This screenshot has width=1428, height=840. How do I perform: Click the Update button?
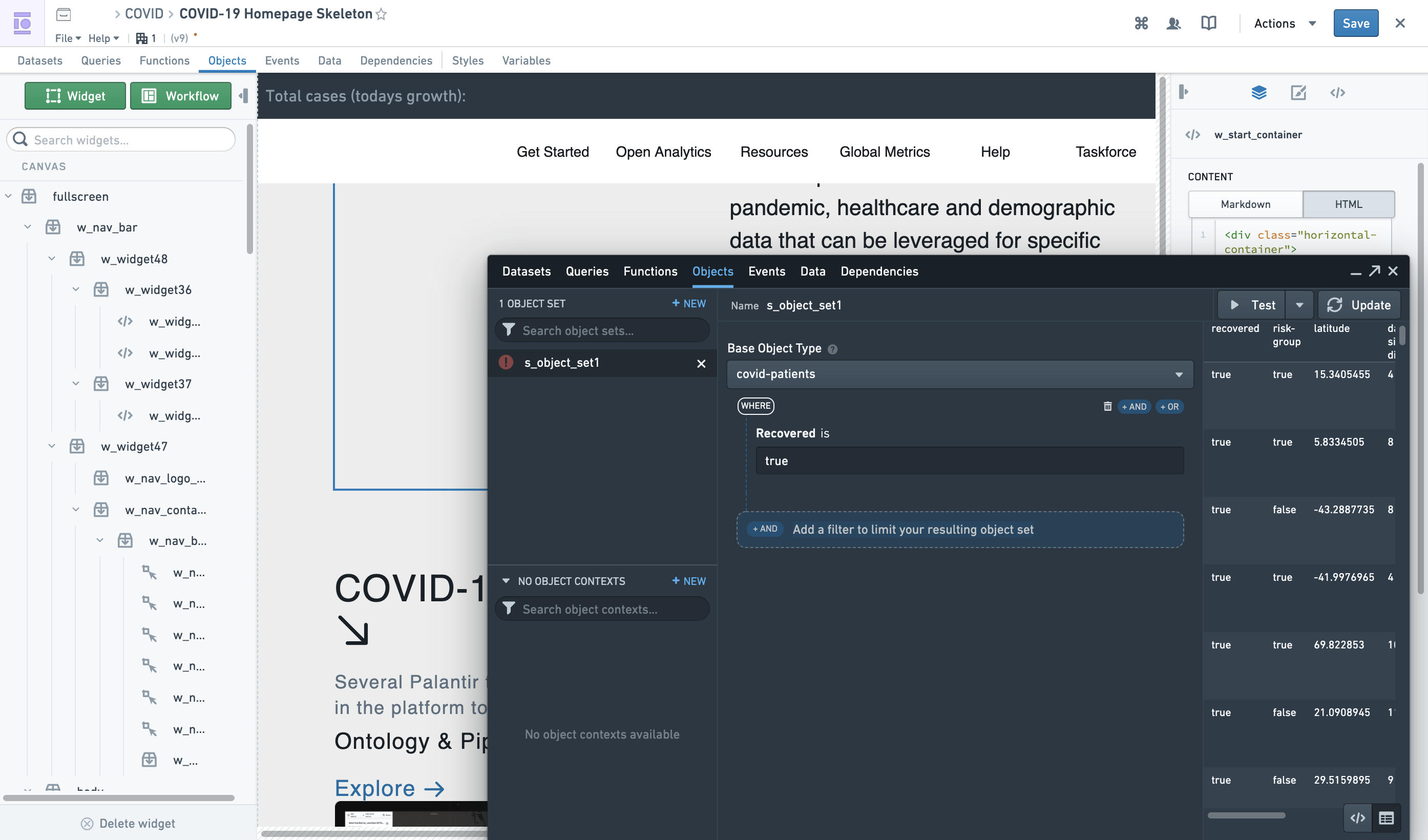[x=1359, y=305]
